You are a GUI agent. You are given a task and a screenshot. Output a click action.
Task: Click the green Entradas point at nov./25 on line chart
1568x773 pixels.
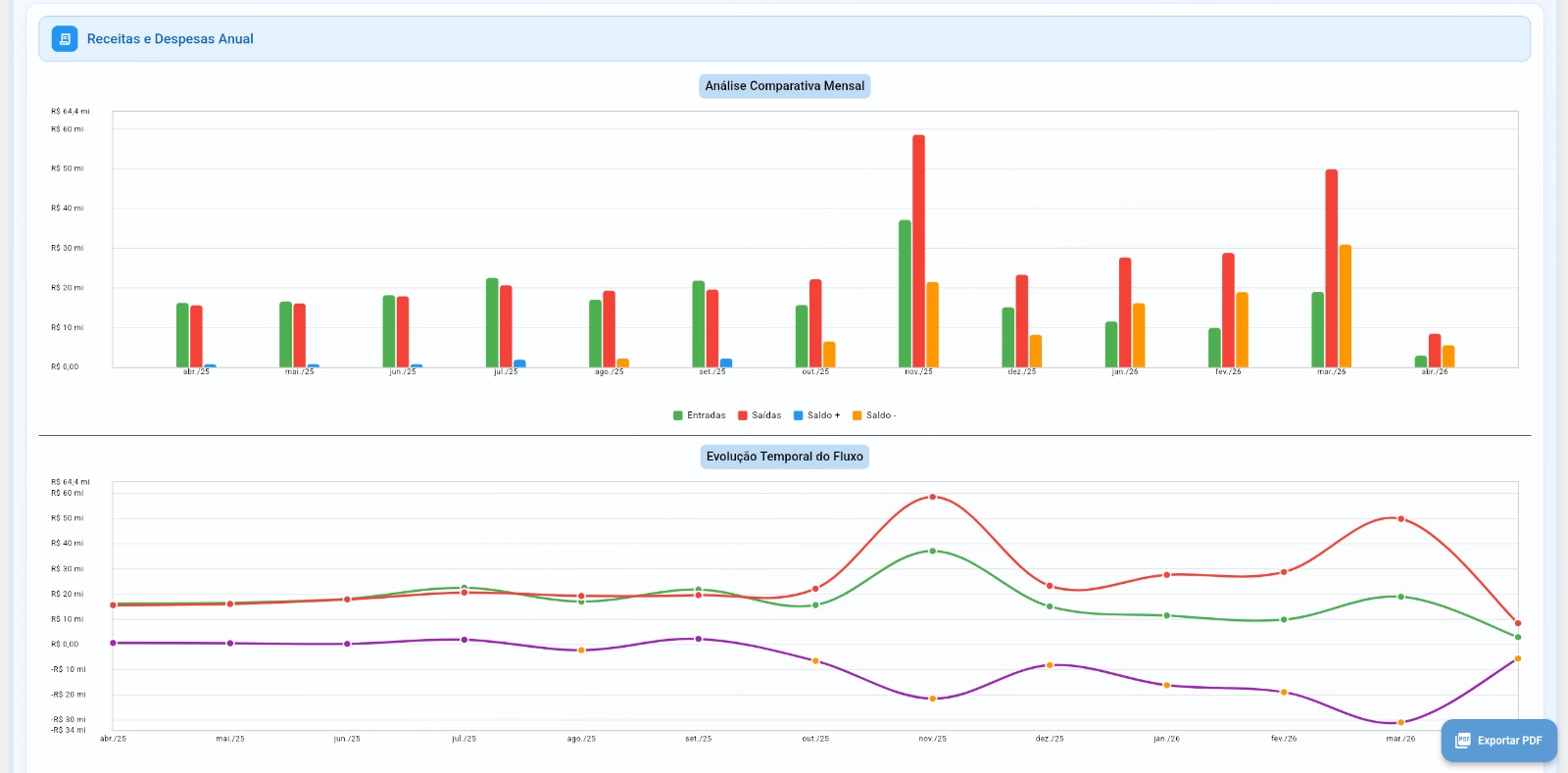933,551
